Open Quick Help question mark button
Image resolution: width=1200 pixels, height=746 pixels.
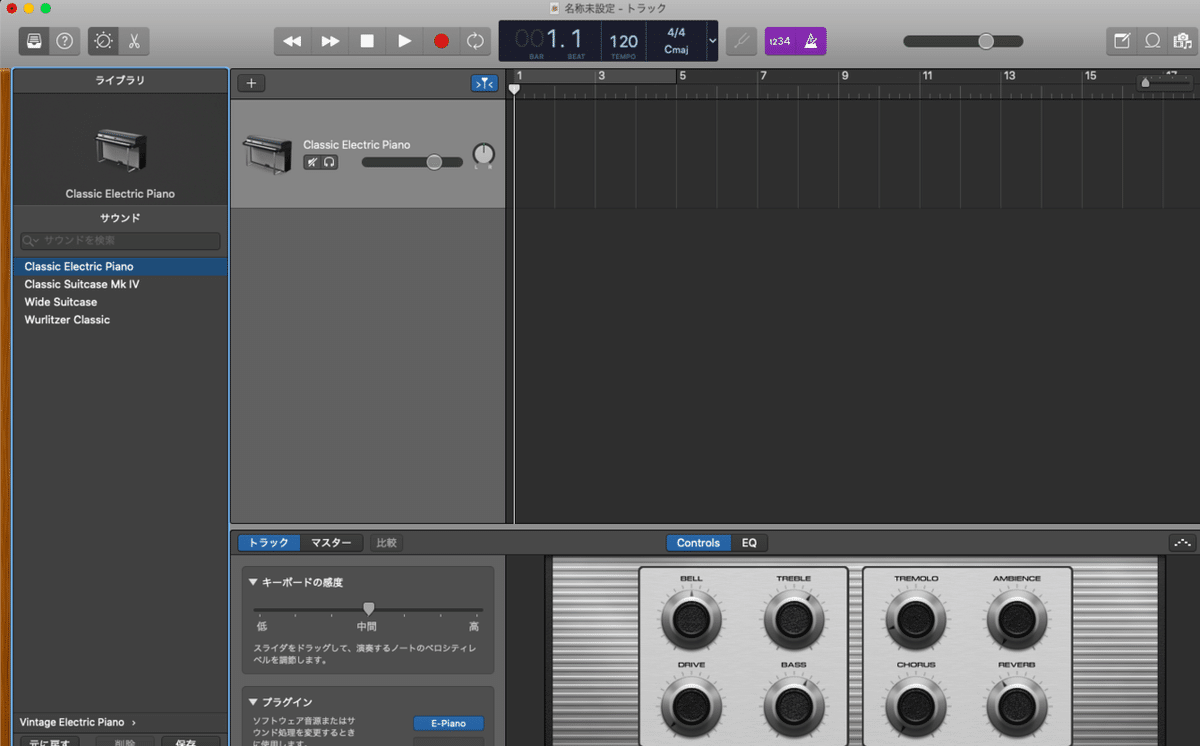65,41
